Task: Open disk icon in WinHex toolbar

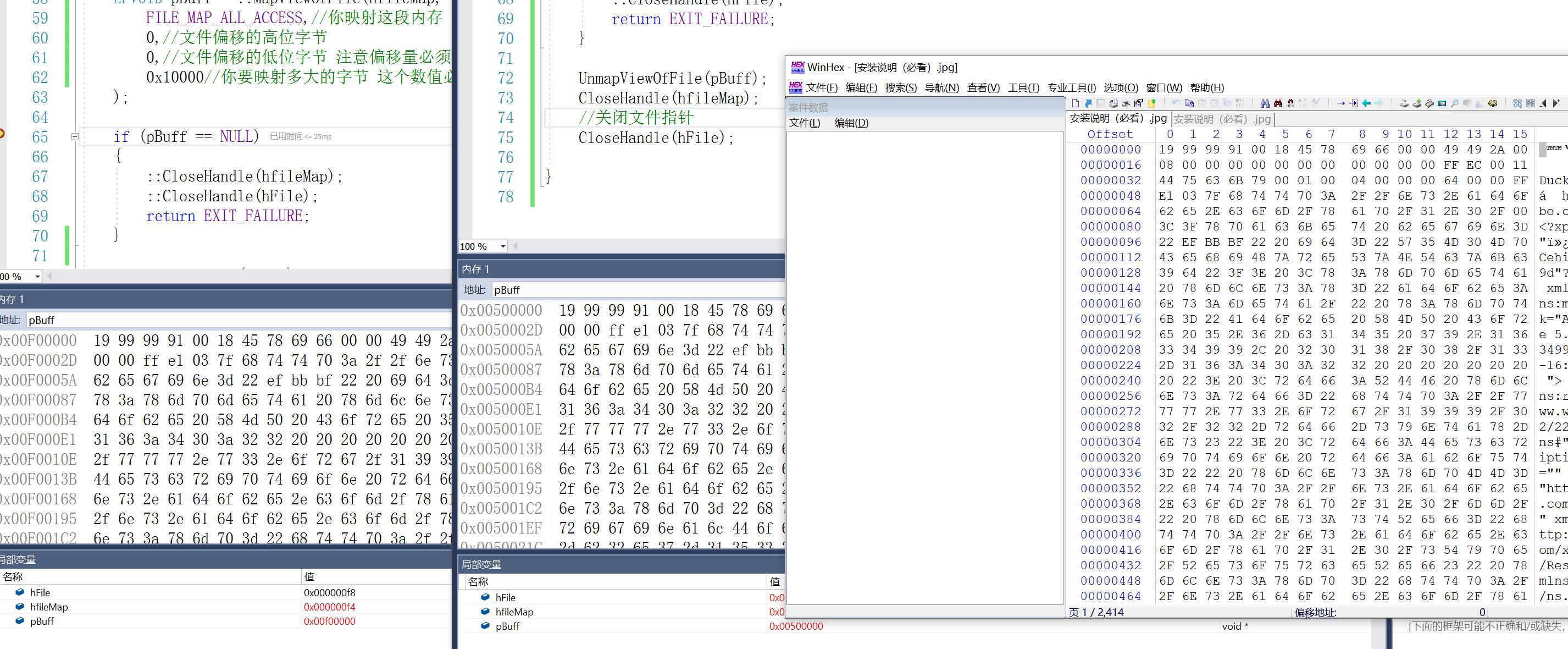Action: tap(1113, 103)
